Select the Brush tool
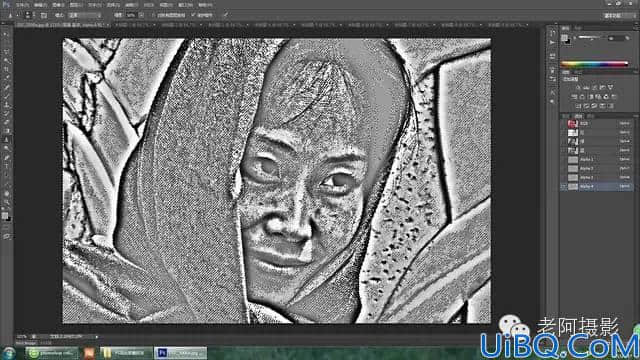The image size is (640, 360). tap(7, 96)
